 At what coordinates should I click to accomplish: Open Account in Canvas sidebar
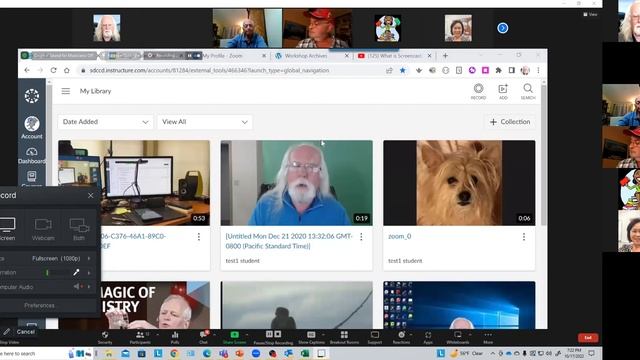(x=31, y=127)
